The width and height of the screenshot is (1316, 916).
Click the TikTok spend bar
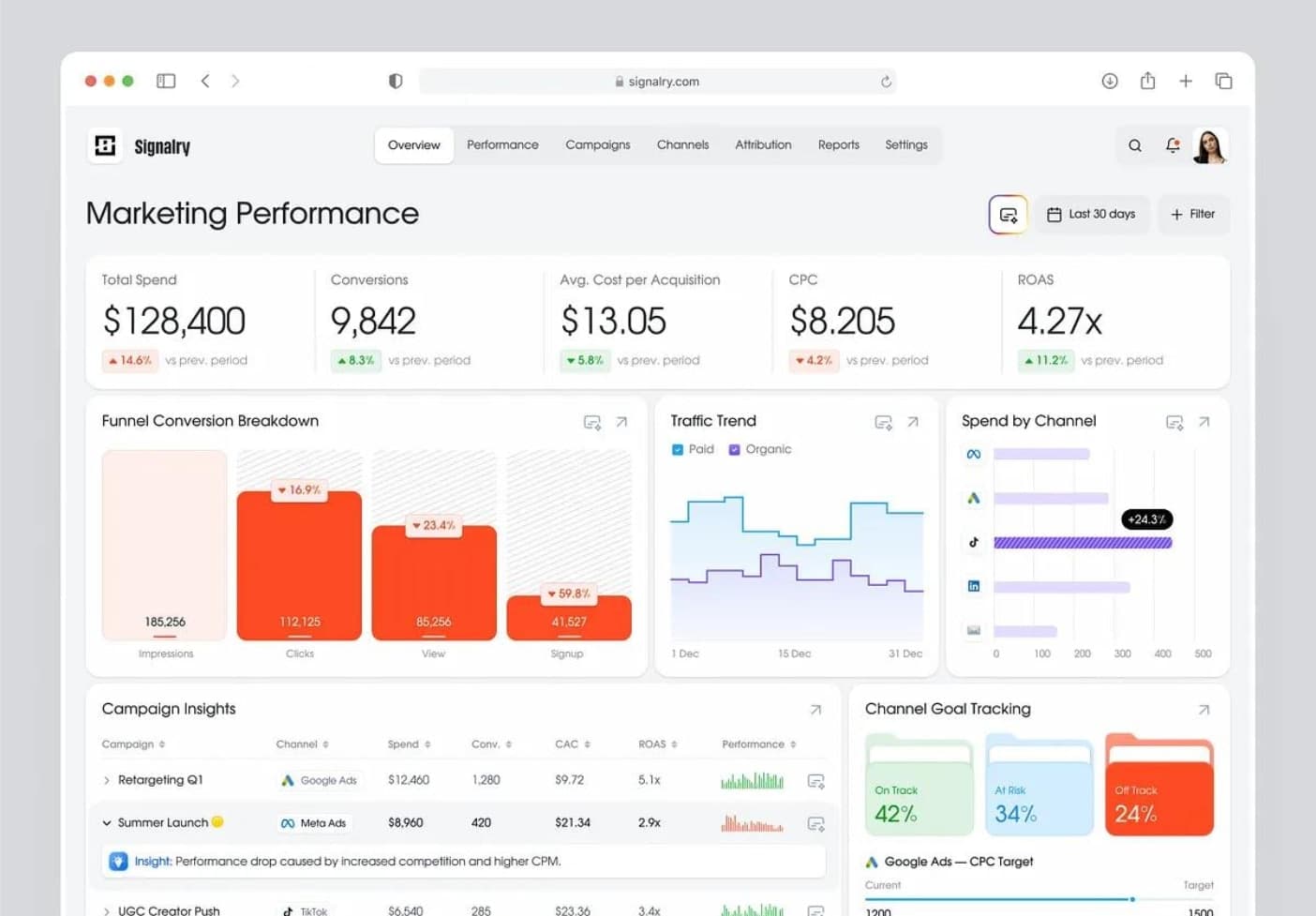point(1083,543)
